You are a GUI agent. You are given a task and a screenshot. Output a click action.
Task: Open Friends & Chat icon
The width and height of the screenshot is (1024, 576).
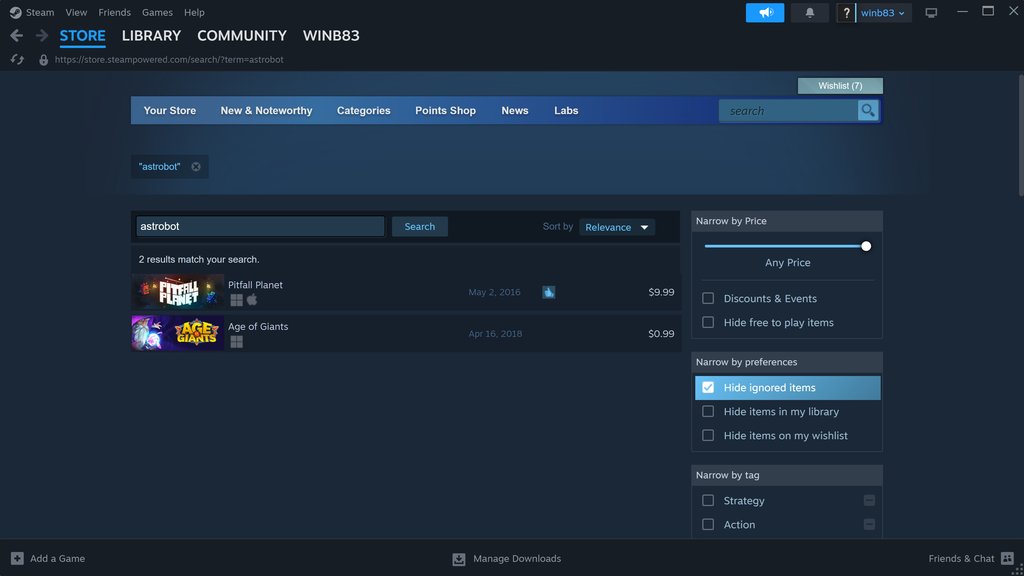coord(1007,558)
